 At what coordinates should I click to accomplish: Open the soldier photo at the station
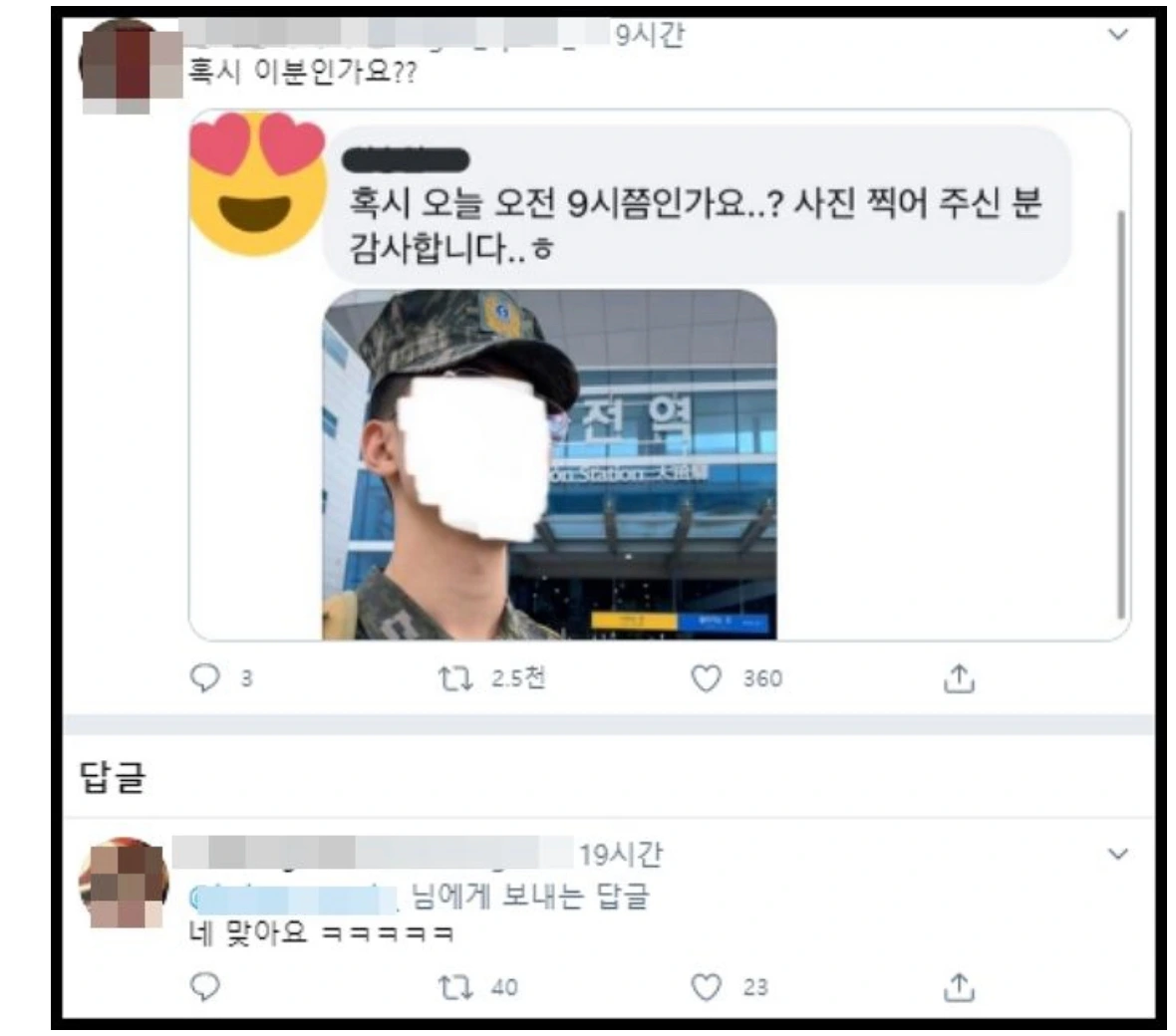click(550, 465)
